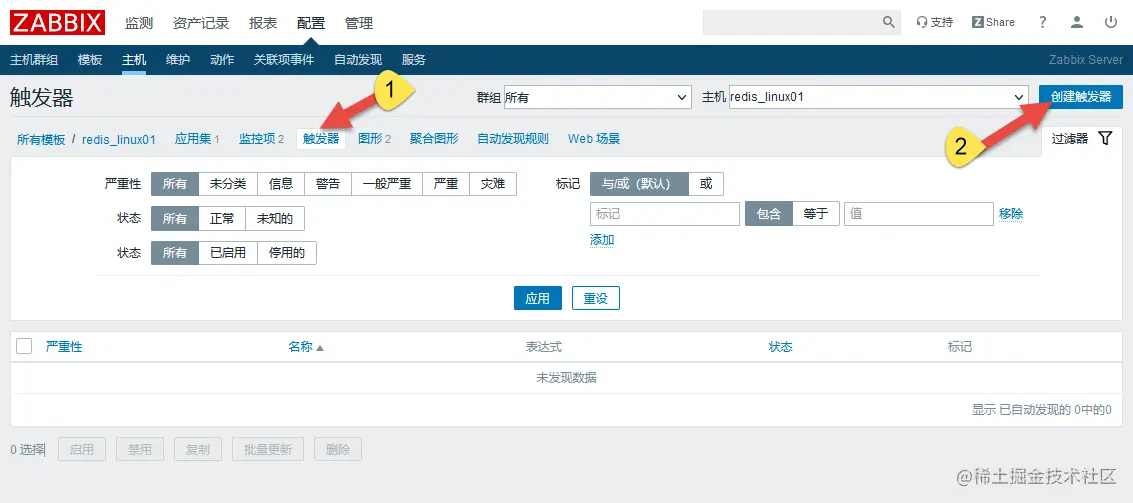This screenshot has height=503, width=1133.
Task: Focus the top search box
Action: 792,22
